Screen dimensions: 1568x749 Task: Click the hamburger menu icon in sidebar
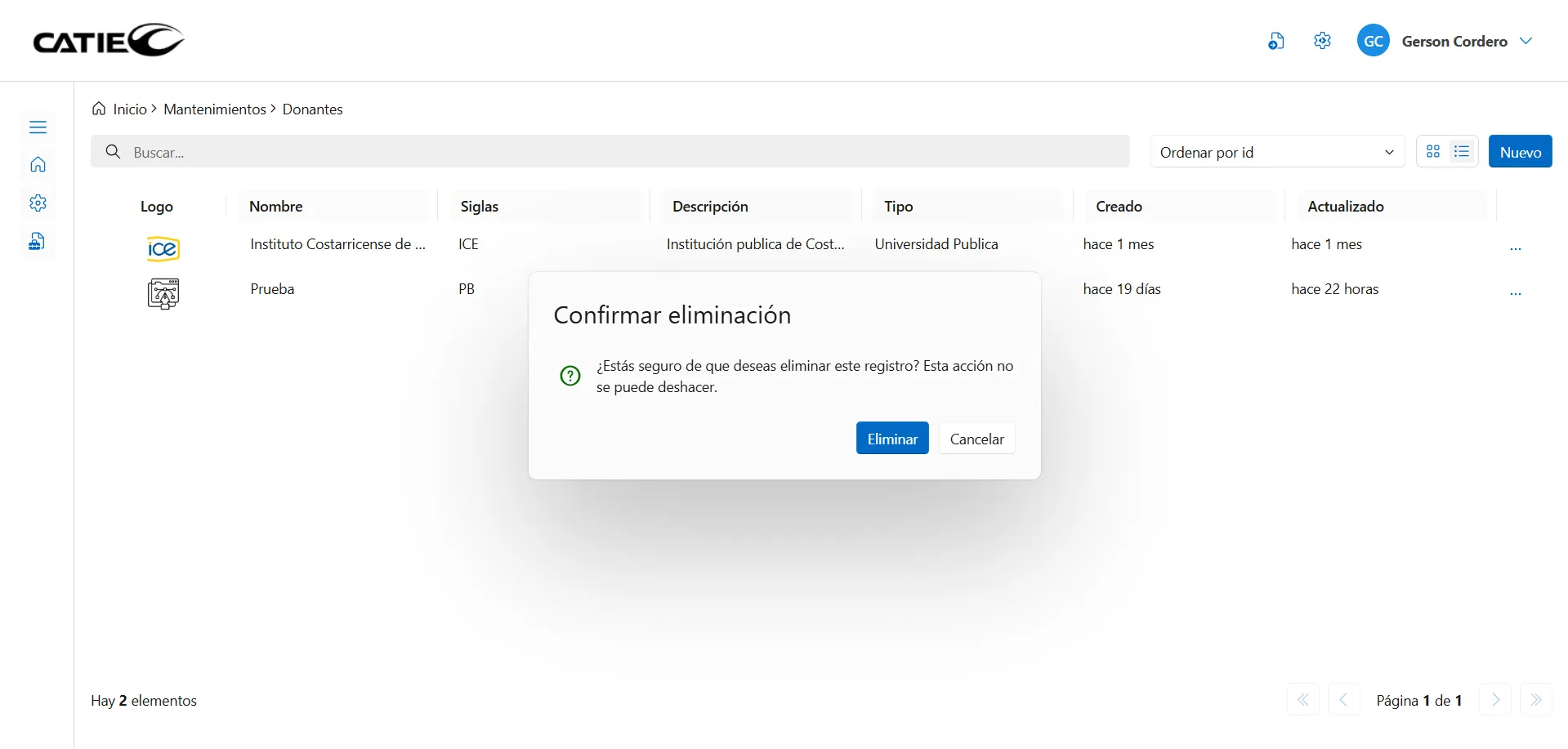pos(38,127)
